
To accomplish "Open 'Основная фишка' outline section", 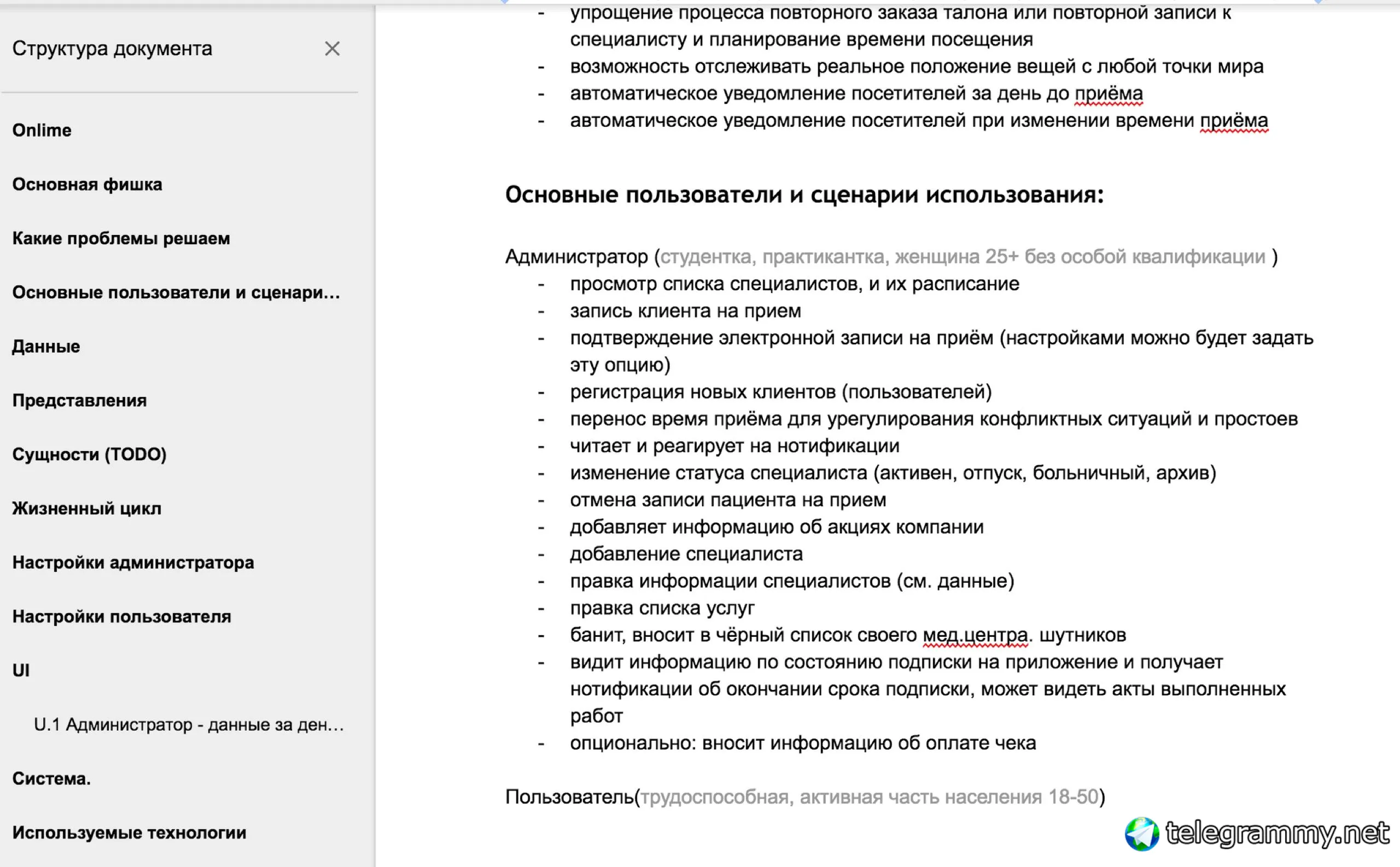I will click(87, 184).
